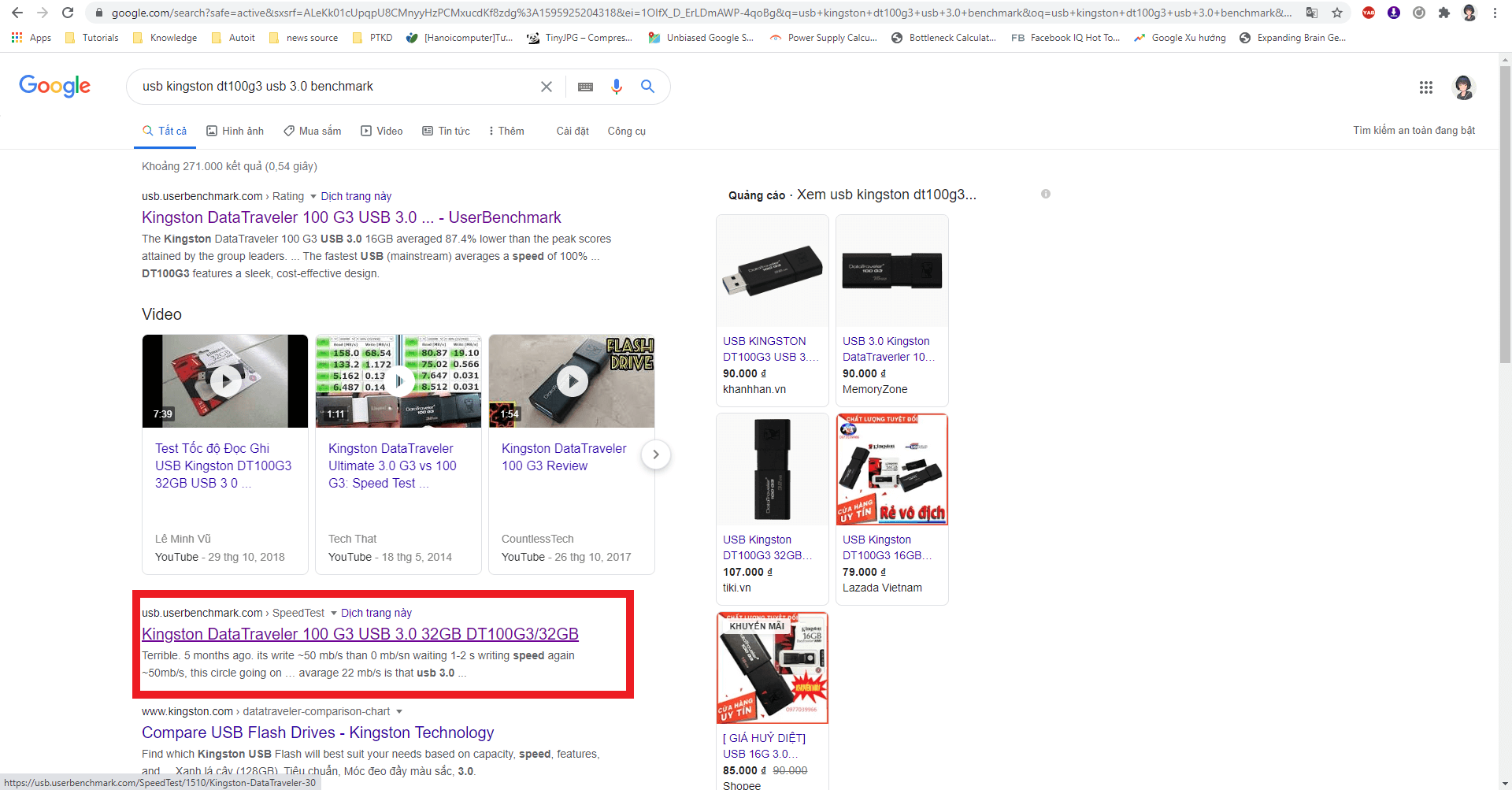Open the Công cụ search tools
The height and width of the screenshot is (790, 1512).
point(626,131)
